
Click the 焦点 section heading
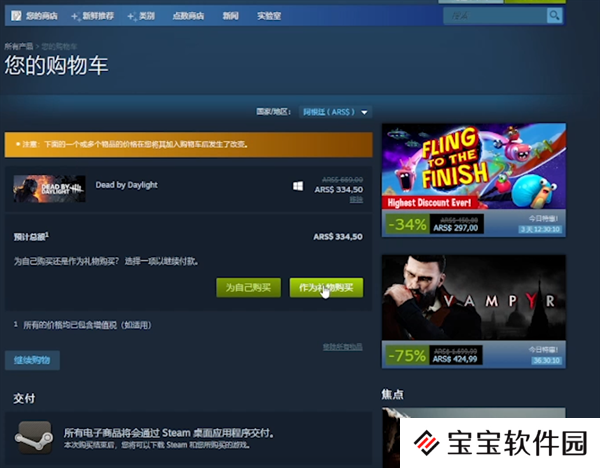[393, 394]
